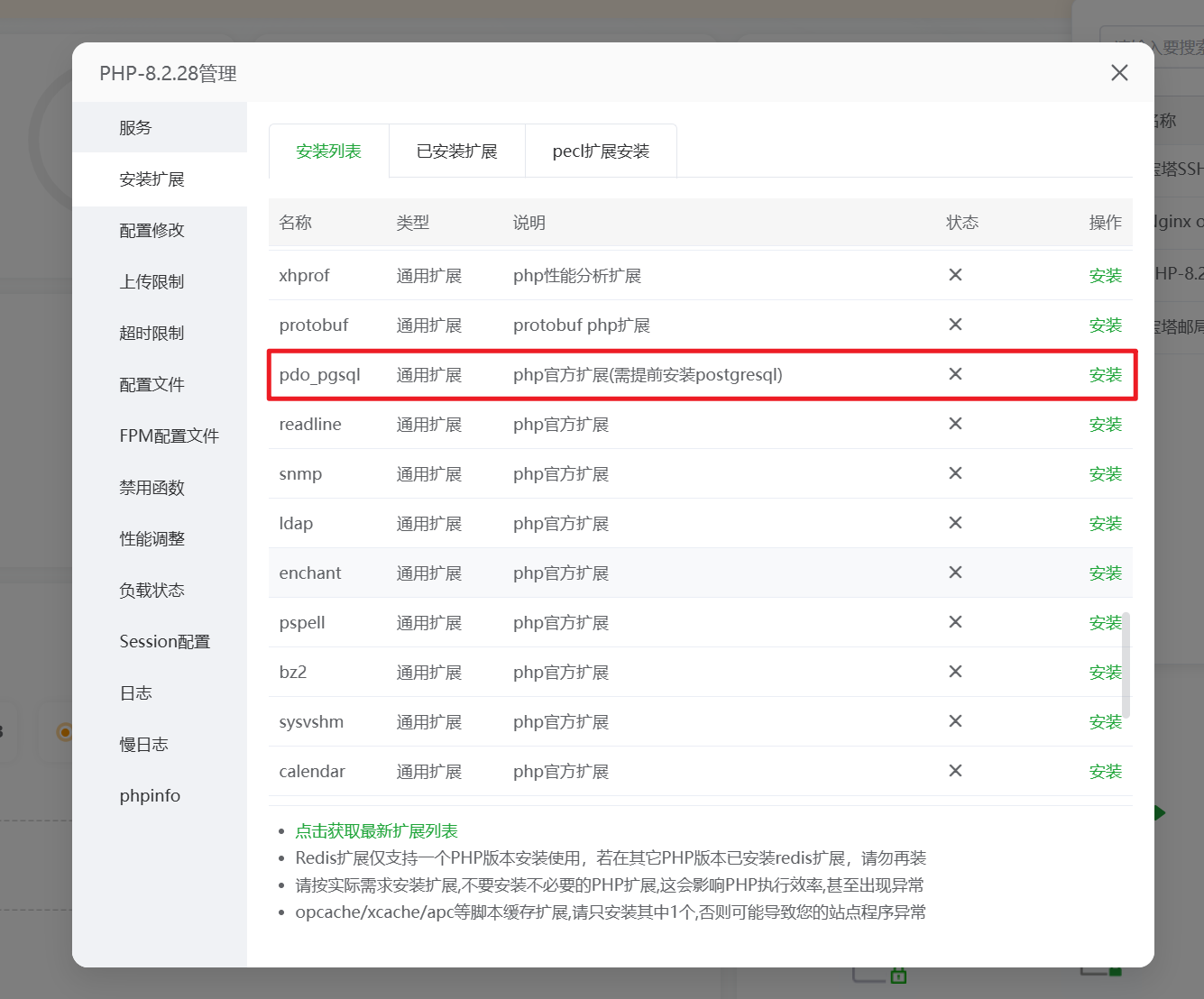
Task: Open the pecl扩展安装 tab
Action: (601, 151)
